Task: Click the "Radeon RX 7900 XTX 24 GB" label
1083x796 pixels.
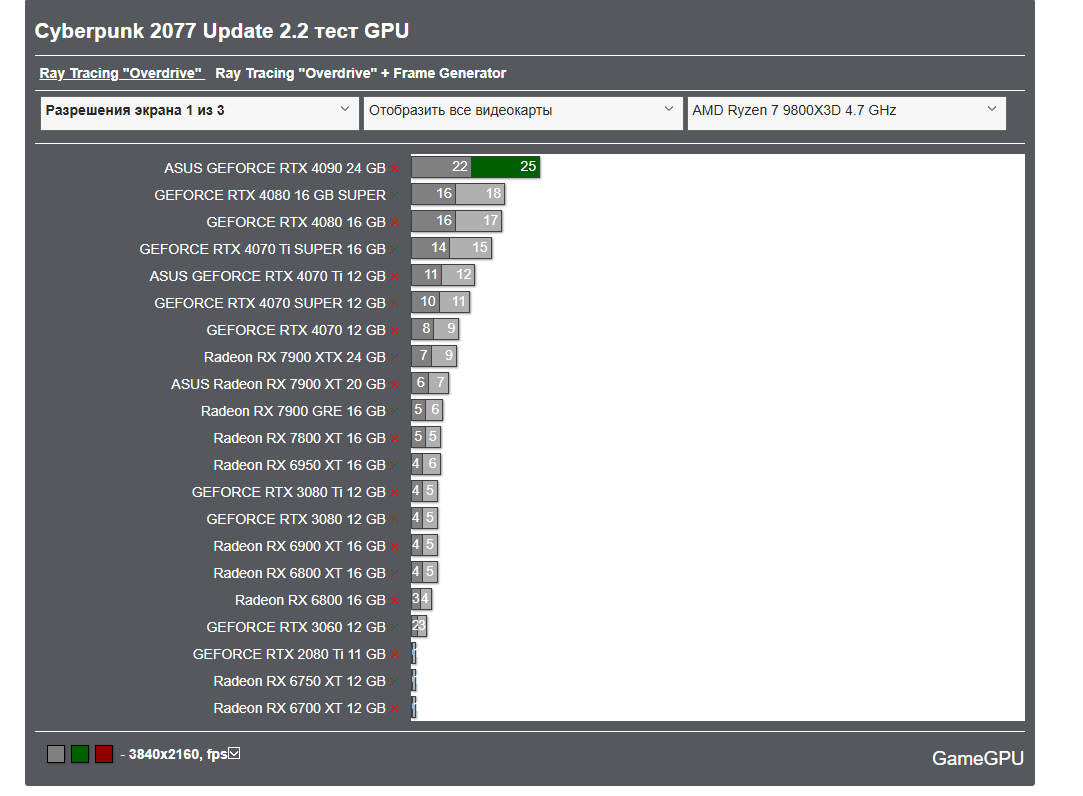Action: tap(295, 357)
